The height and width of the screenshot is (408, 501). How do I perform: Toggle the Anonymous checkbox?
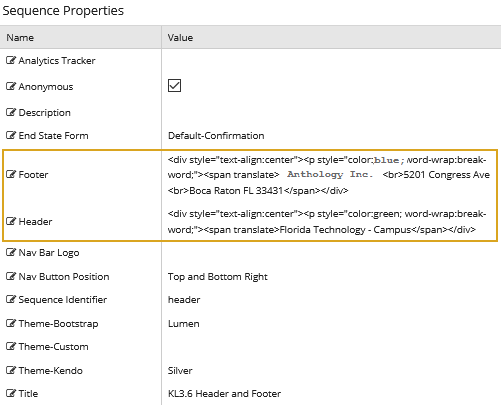(174, 86)
